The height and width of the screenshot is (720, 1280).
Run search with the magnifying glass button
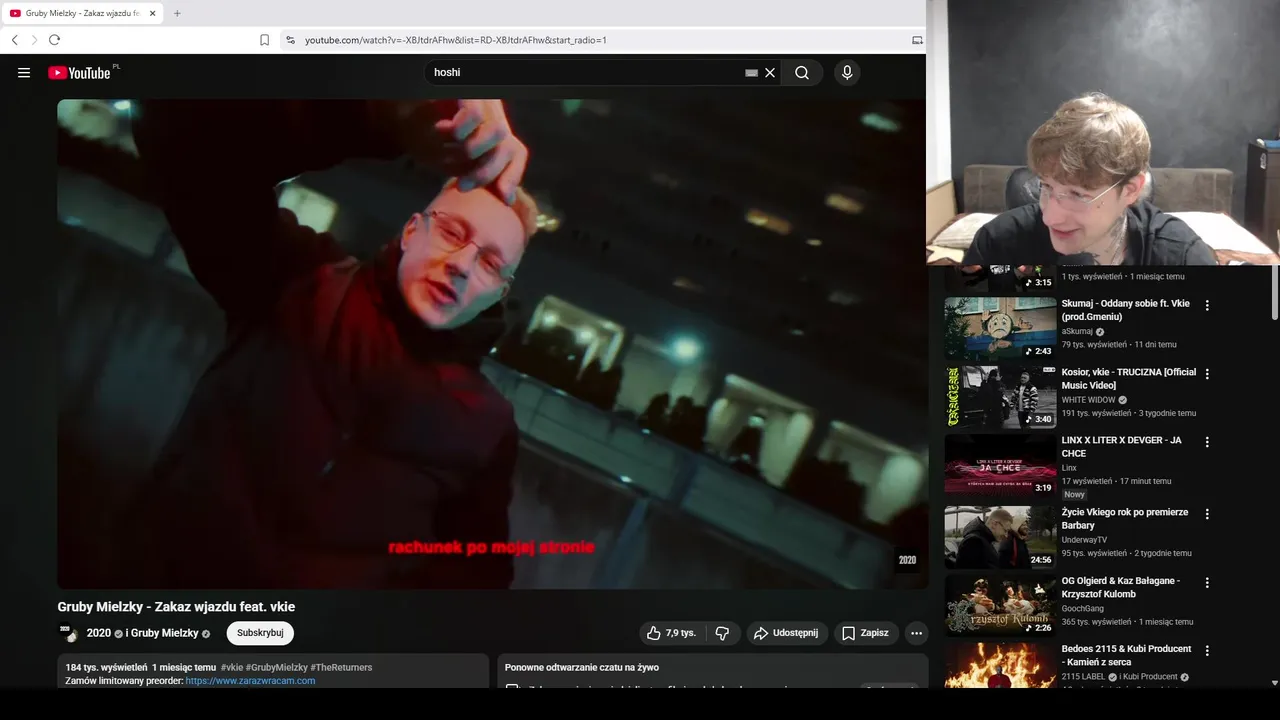tap(802, 73)
